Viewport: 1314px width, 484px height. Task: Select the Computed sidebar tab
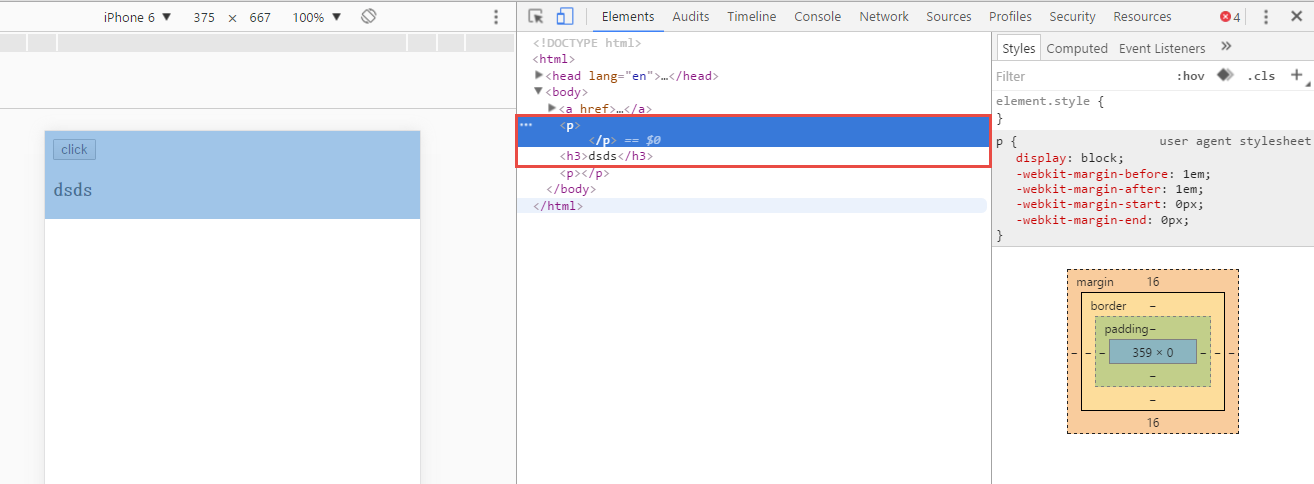[1077, 48]
